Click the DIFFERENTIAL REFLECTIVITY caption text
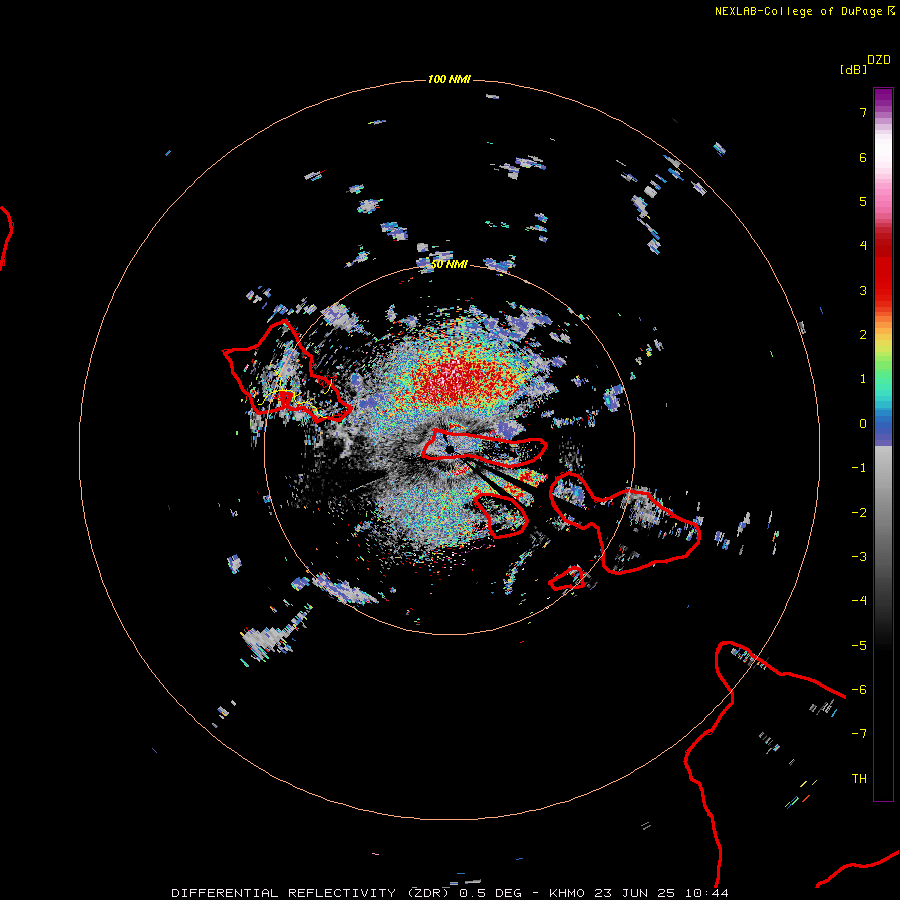Image resolution: width=900 pixels, height=900 pixels. (284, 893)
